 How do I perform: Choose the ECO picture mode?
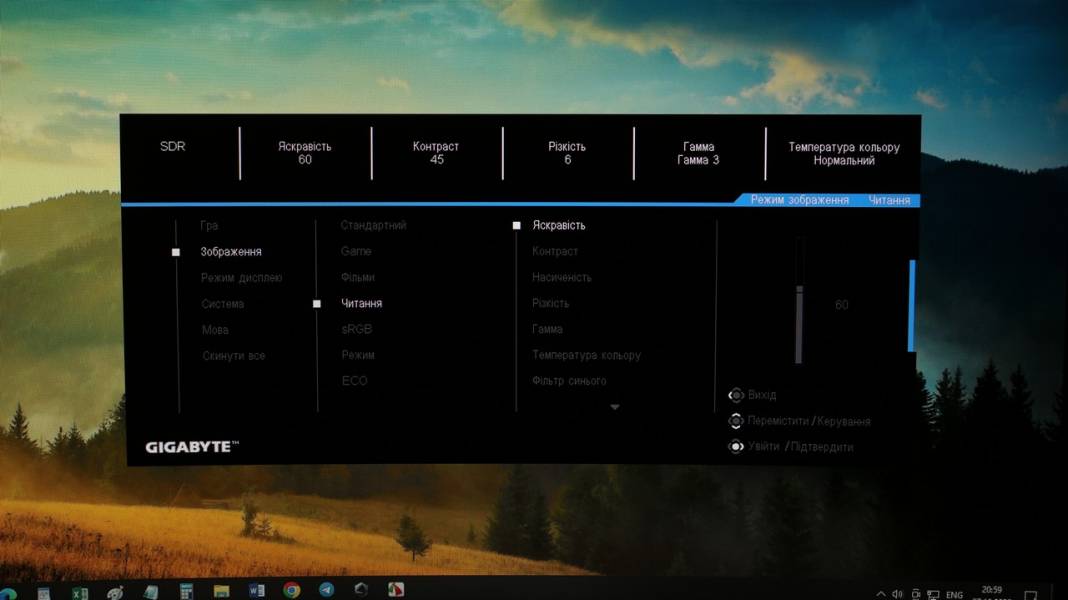(x=354, y=381)
